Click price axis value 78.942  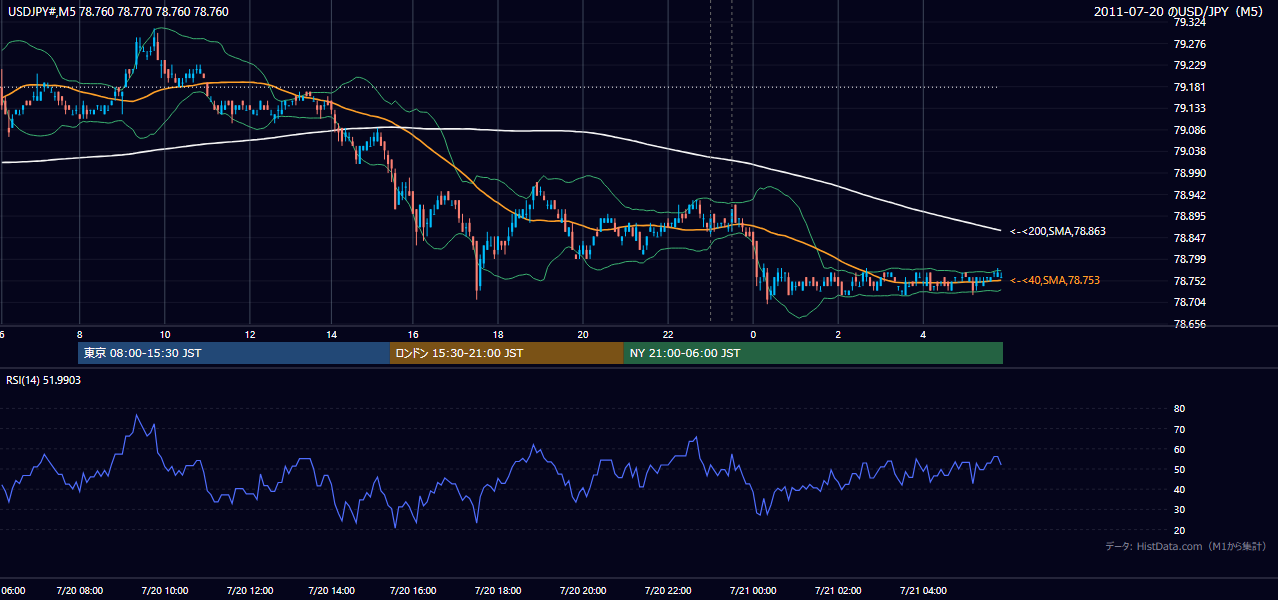[x=1189, y=195]
